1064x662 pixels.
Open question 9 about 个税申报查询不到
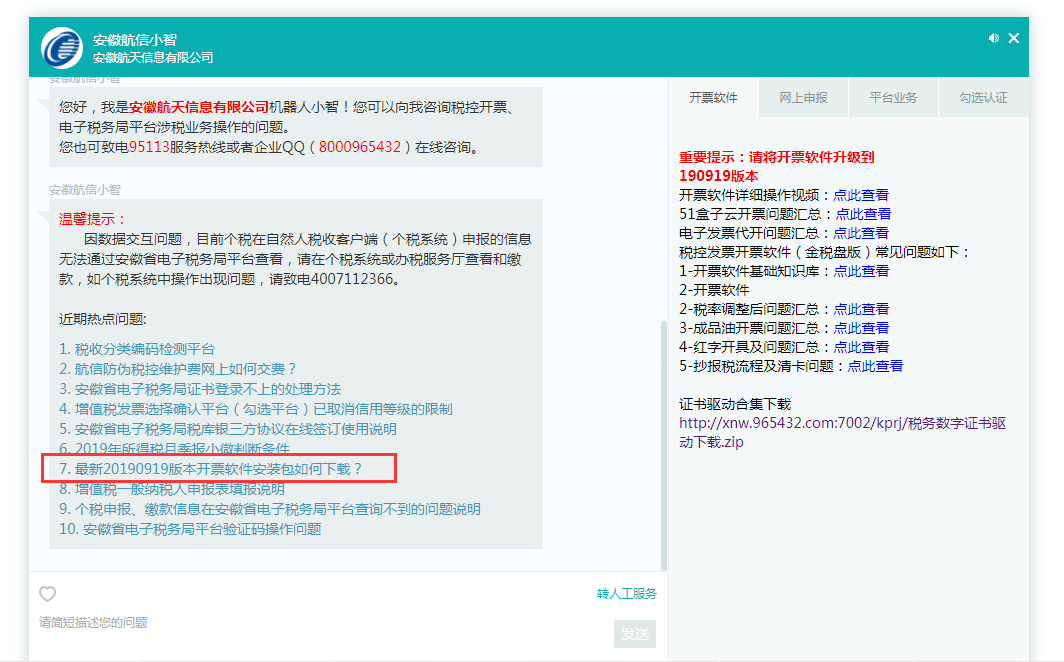click(270, 509)
